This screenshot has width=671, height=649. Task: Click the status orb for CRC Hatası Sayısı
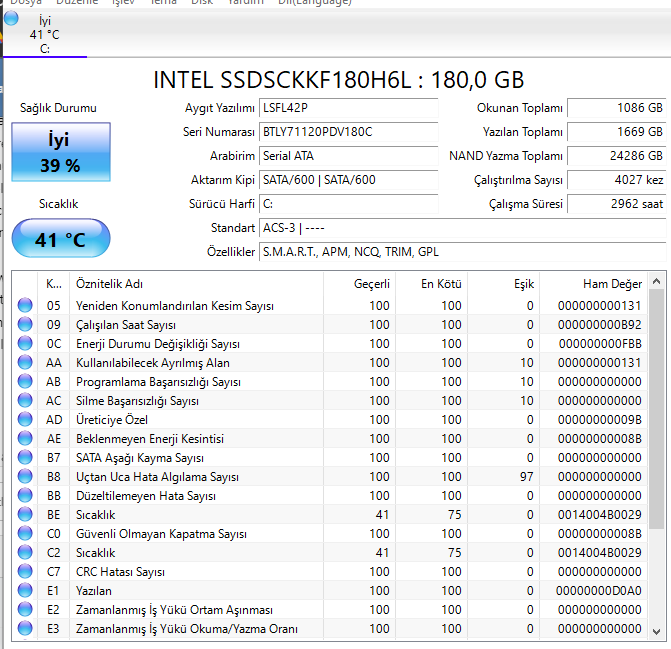point(25,572)
